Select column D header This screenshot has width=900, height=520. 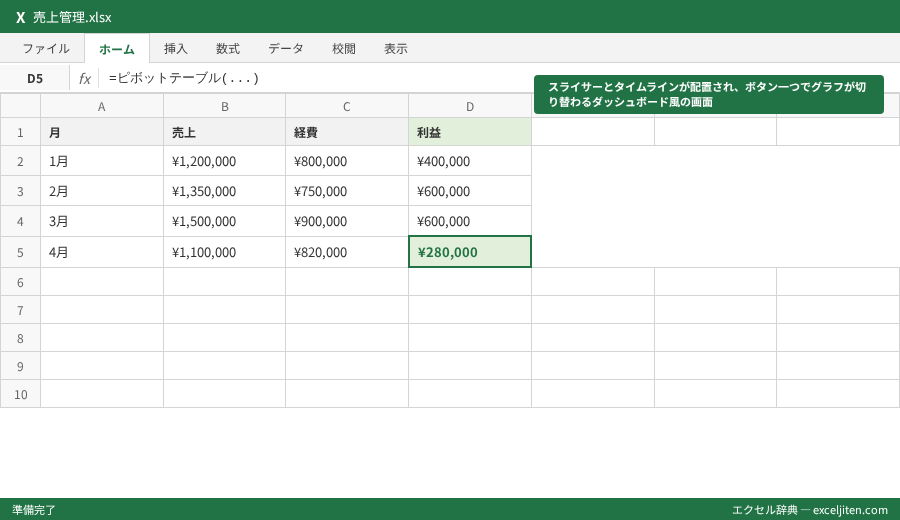coord(470,106)
